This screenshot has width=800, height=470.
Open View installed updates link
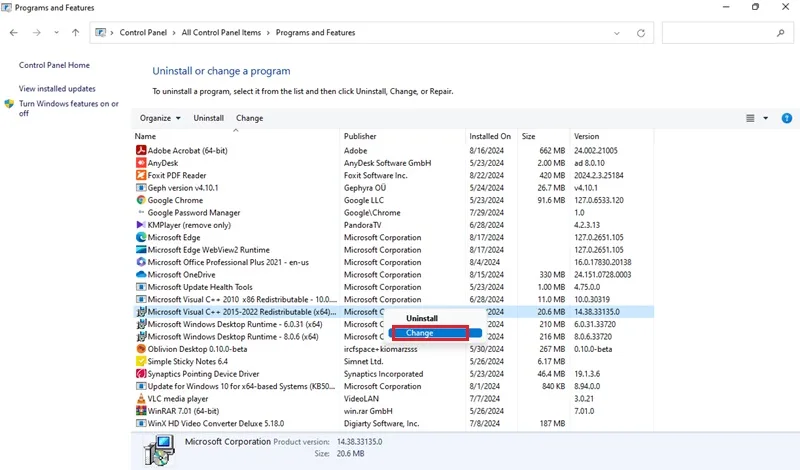point(57,89)
